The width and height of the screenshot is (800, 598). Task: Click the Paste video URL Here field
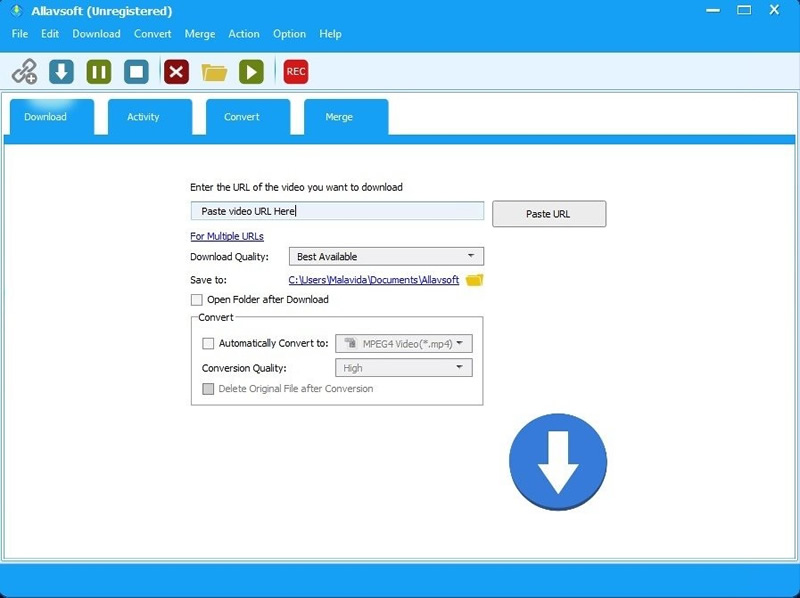[x=337, y=211]
